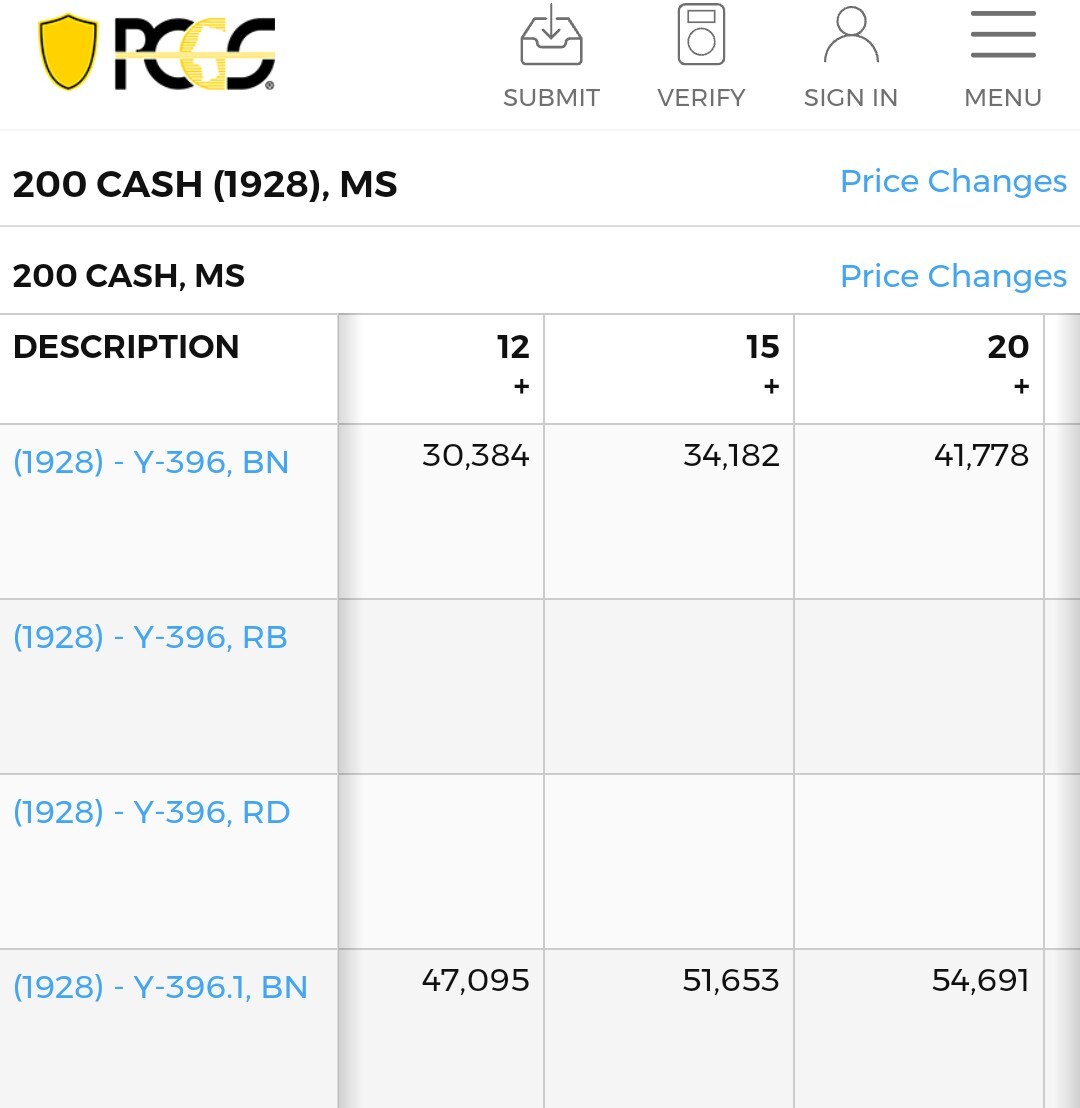Open the (1928) - Y-396, BN coin link
Image resolution: width=1080 pixels, height=1108 pixels.
[151, 462]
